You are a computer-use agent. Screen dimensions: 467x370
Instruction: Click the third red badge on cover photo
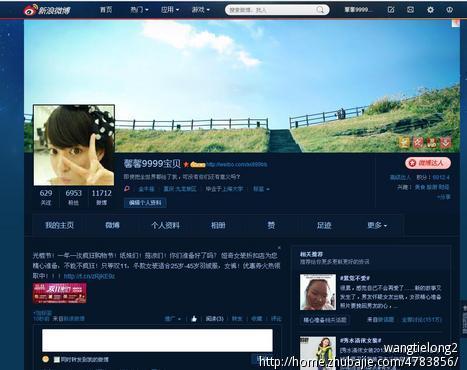point(432,142)
